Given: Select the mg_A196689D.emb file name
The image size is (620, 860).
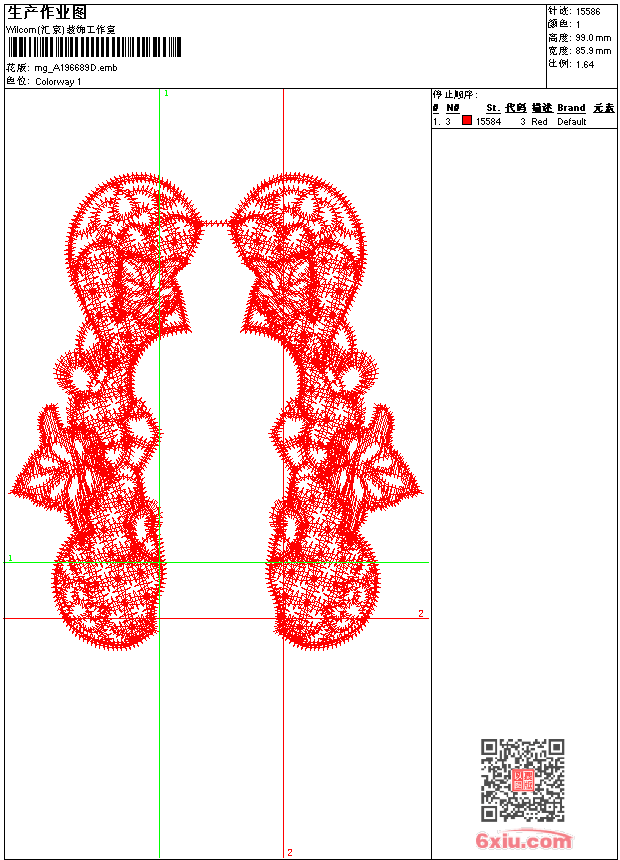Looking at the screenshot, I should coord(76,68).
